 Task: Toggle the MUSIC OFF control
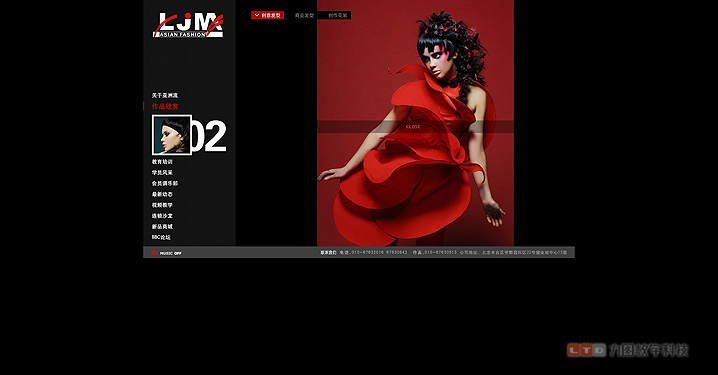(167, 253)
